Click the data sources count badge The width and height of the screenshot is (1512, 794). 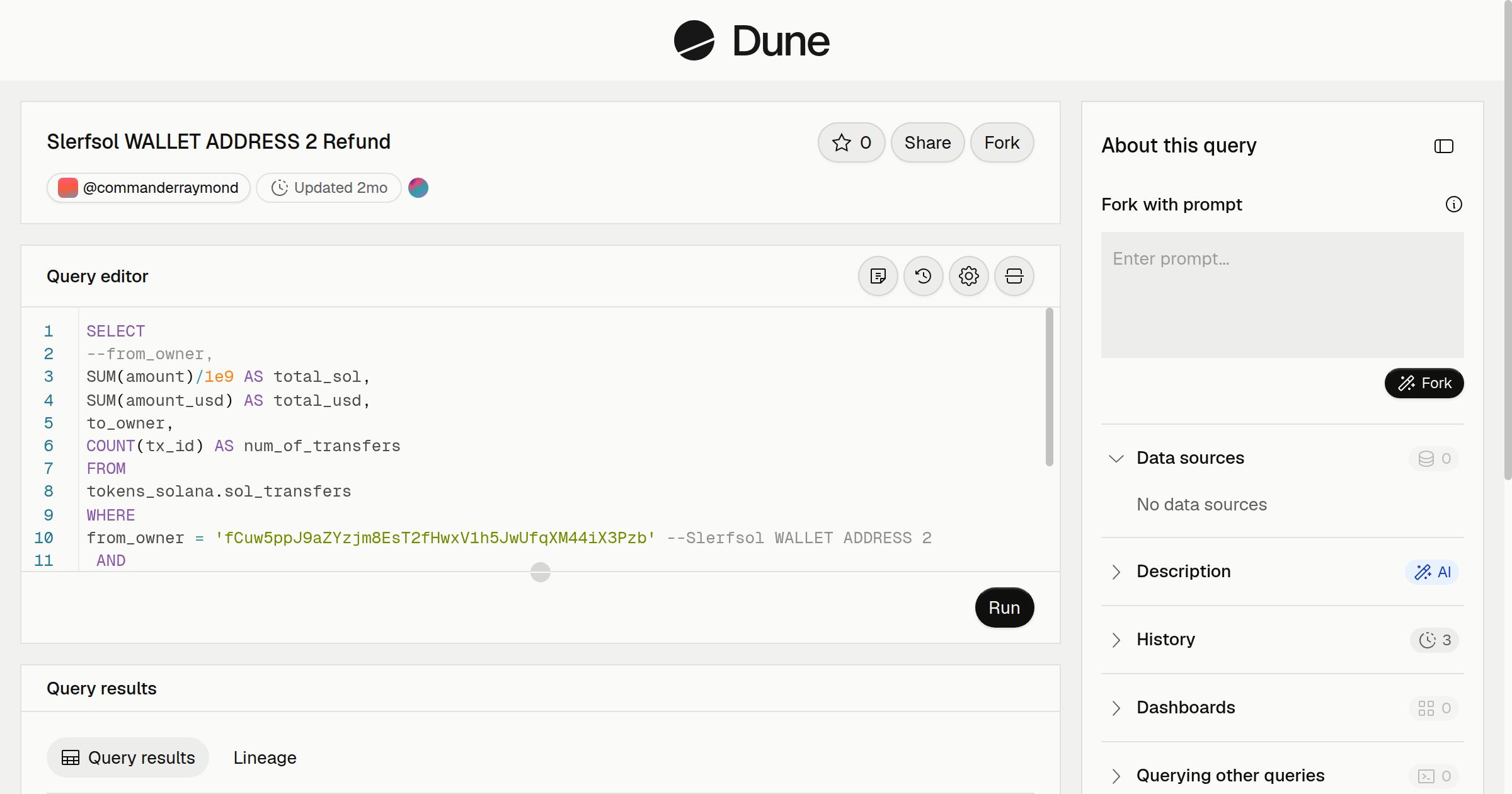click(1434, 458)
